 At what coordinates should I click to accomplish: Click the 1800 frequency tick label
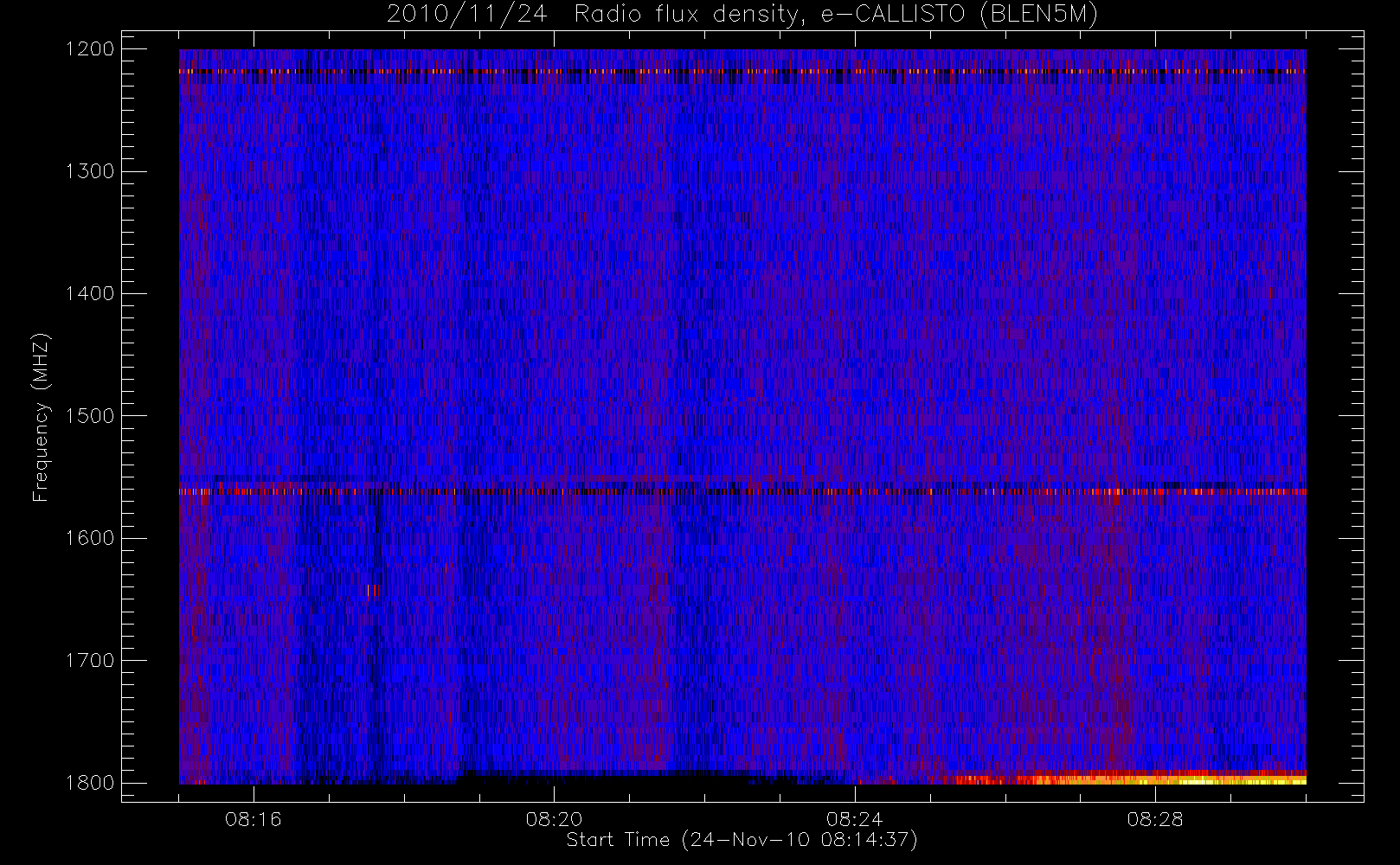90,783
